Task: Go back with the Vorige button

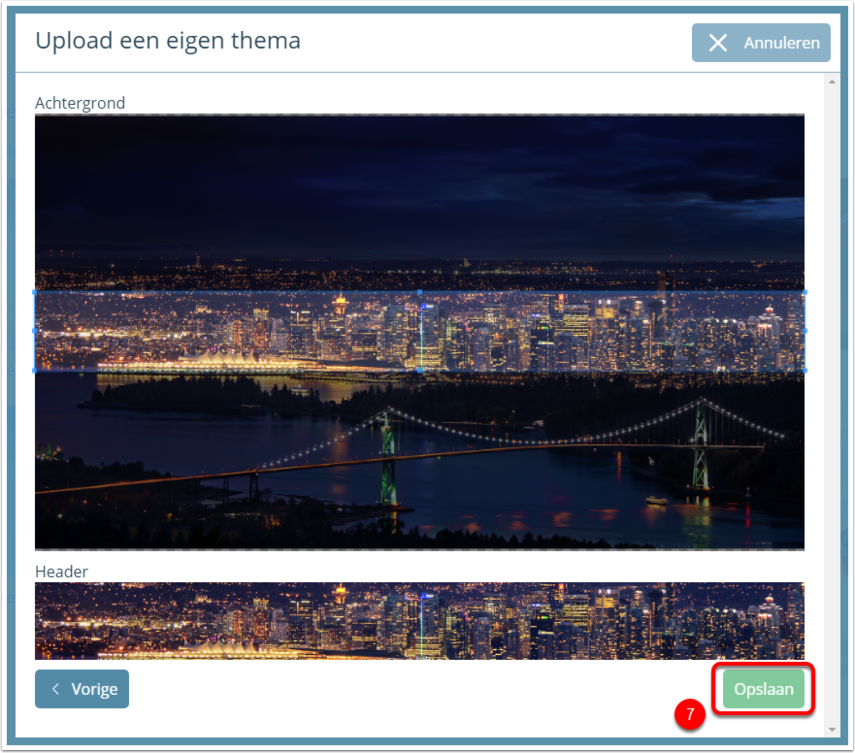Action: tap(82, 689)
